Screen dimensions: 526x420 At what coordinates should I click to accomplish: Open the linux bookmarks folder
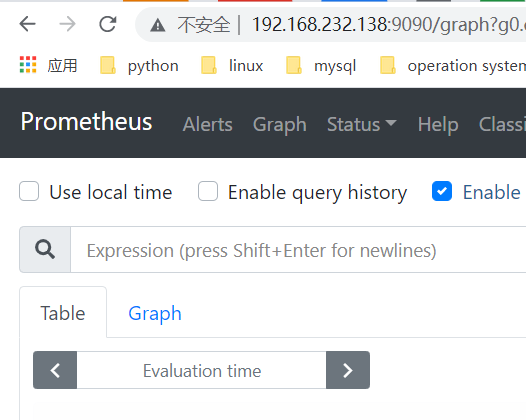pyautogui.click(x=232, y=65)
